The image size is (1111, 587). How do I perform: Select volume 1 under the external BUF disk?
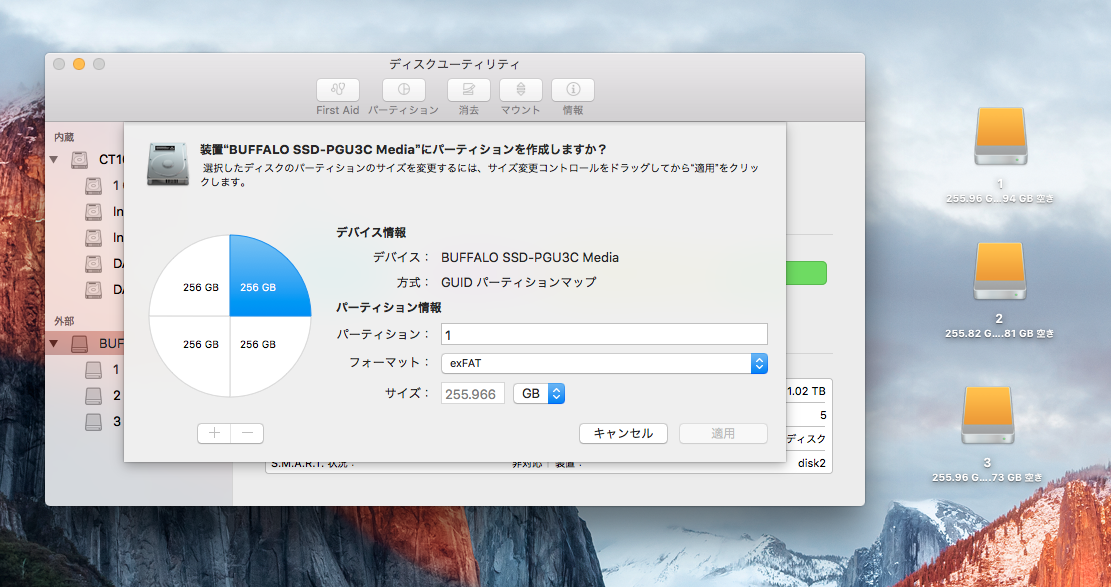pyautogui.click(x=103, y=369)
